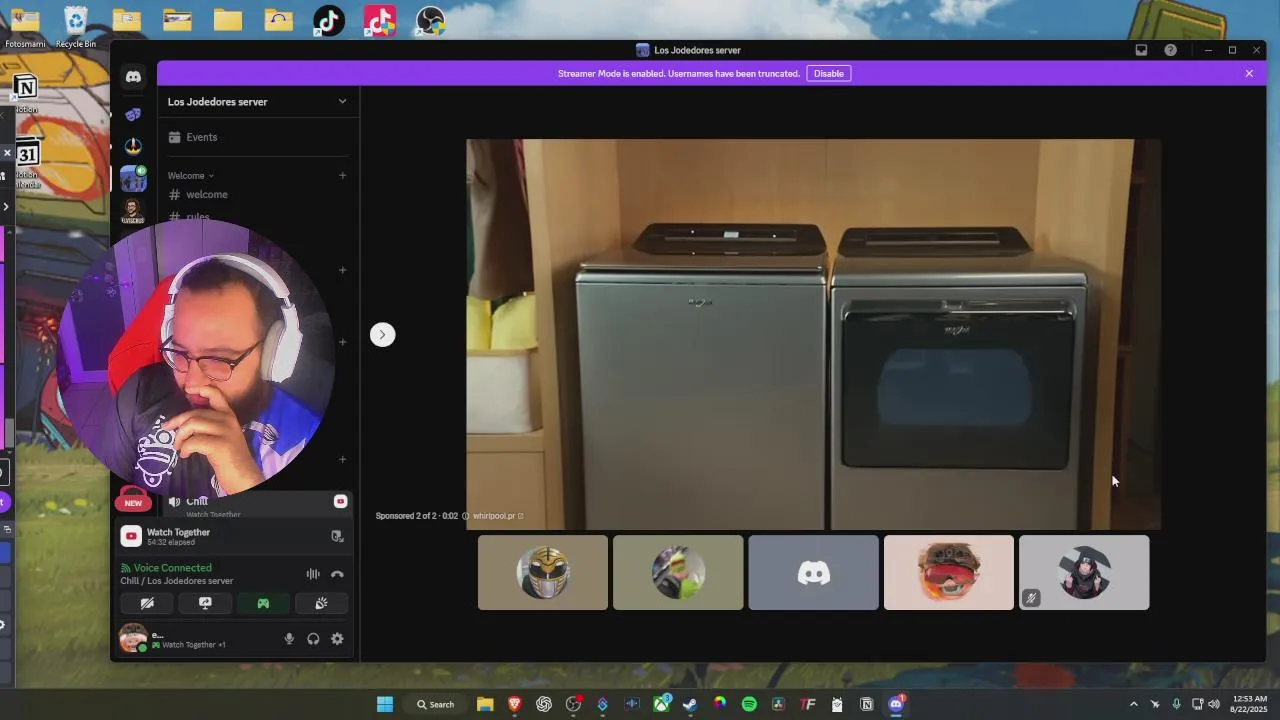Open TikTok desktop shortcut

328,20
